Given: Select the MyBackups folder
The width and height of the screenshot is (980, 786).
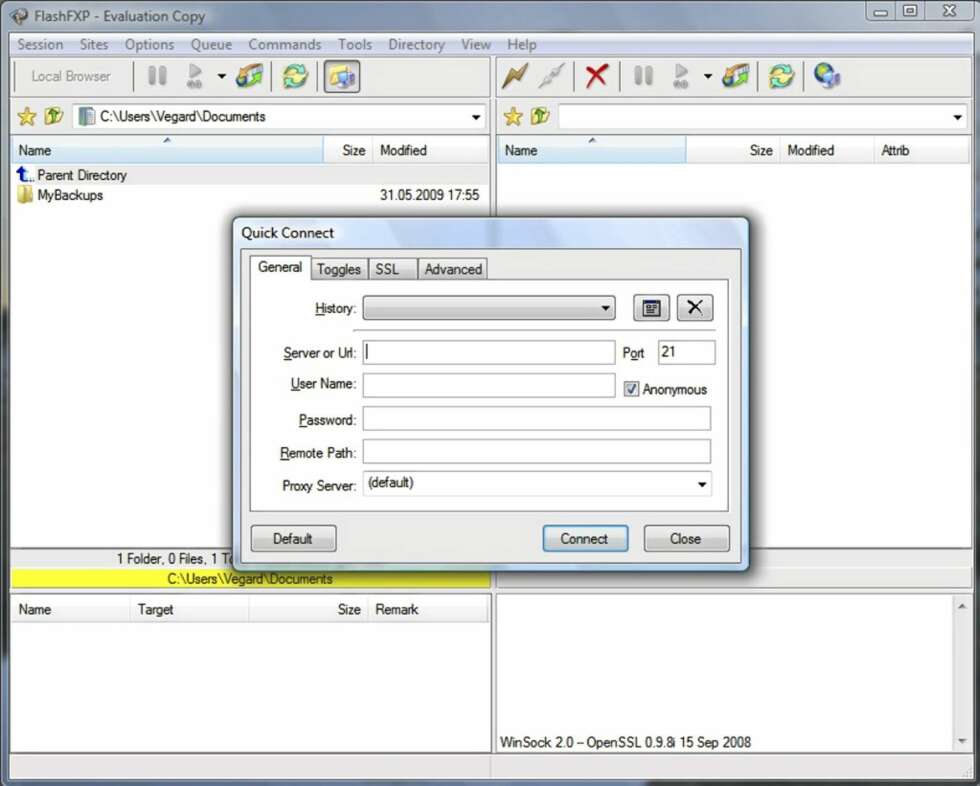Looking at the screenshot, I should (x=70, y=195).
